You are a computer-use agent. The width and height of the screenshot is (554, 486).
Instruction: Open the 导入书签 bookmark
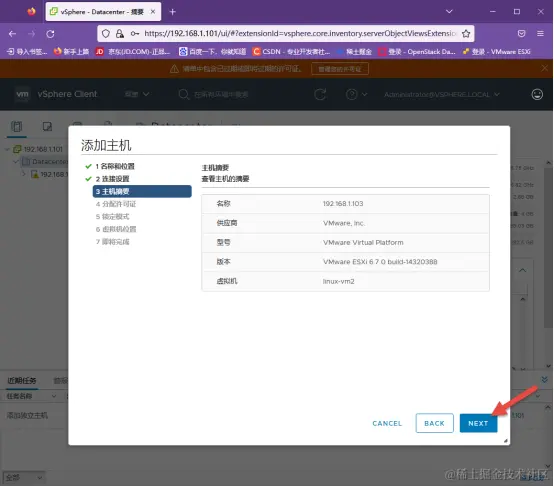[27, 52]
